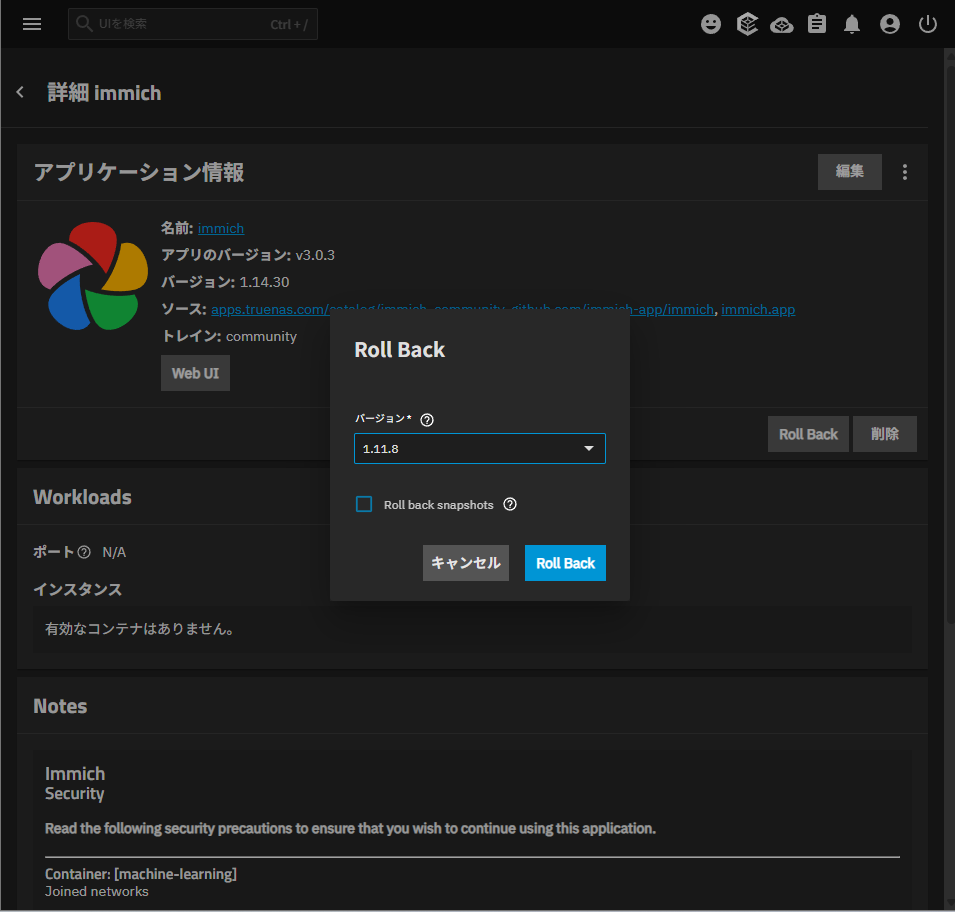Open the immich name link
Image resolution: width=955 pixels, height=912 pixels.
[x=220, y=228]
